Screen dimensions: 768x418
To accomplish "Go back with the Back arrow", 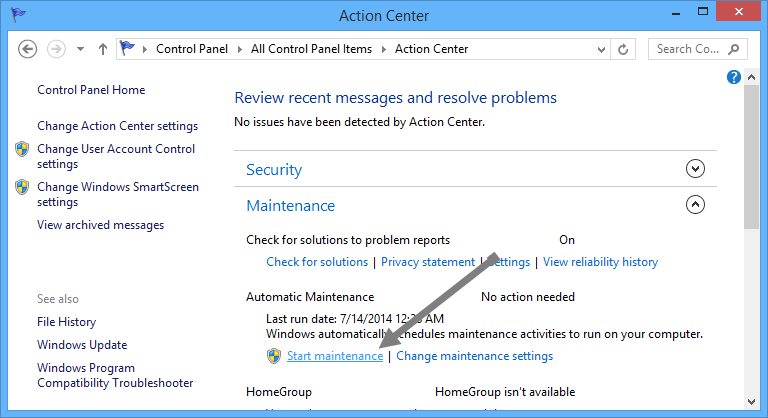I will (x=27, y=49).
